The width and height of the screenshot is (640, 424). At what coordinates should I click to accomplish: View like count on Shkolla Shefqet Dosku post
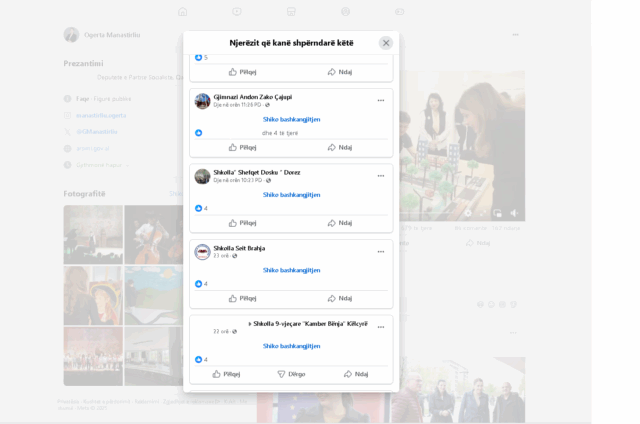click(x=201, y=208)
